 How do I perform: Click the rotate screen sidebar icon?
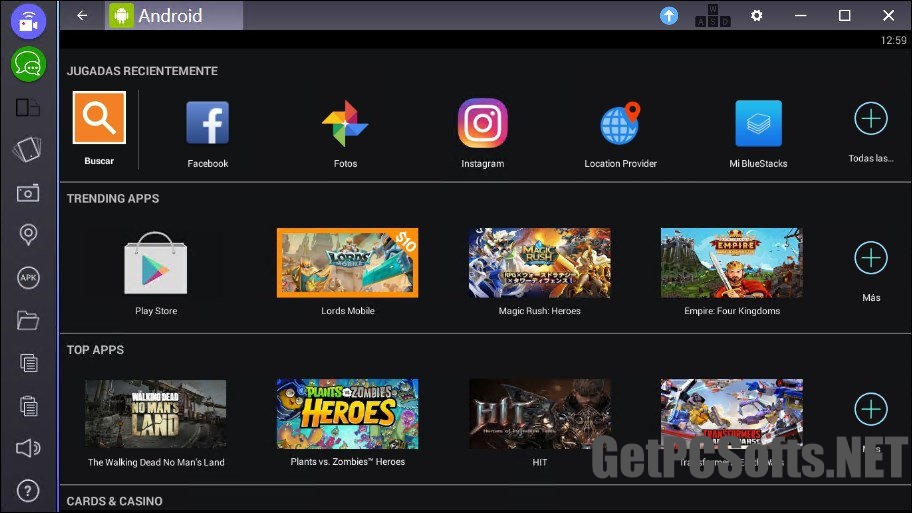27,149
